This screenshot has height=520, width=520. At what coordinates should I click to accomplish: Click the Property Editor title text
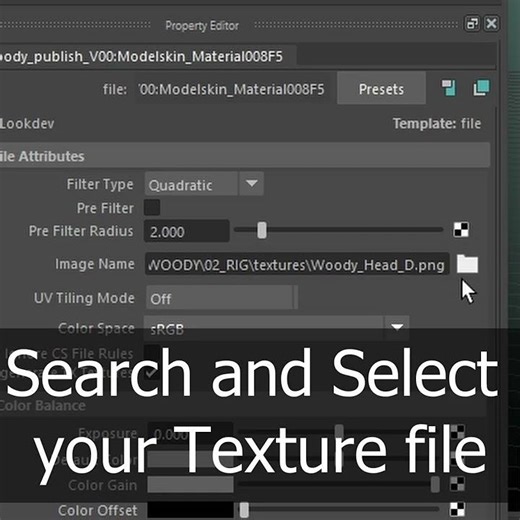202,25
